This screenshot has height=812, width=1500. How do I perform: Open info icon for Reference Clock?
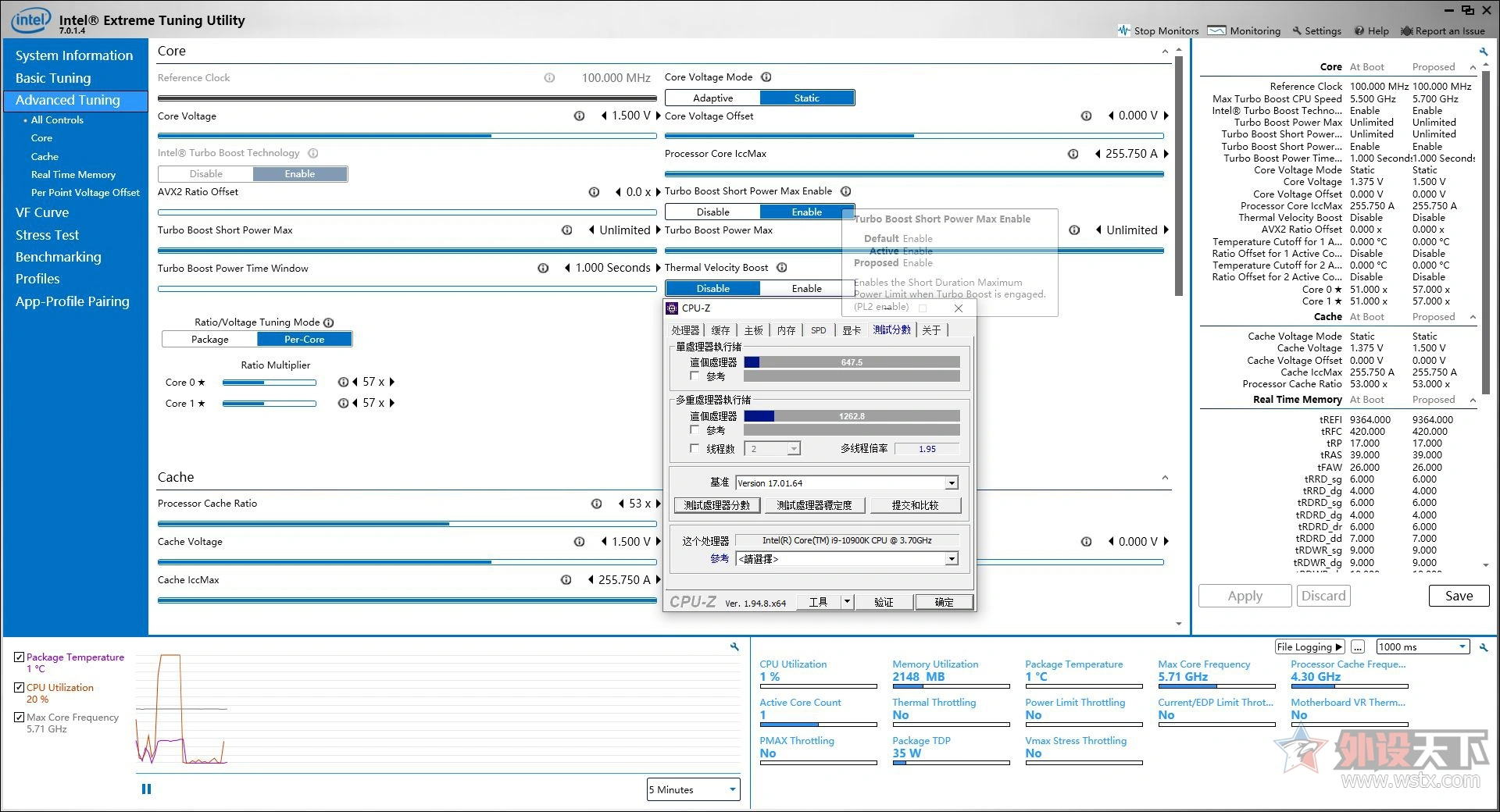[x=549, y=78]
